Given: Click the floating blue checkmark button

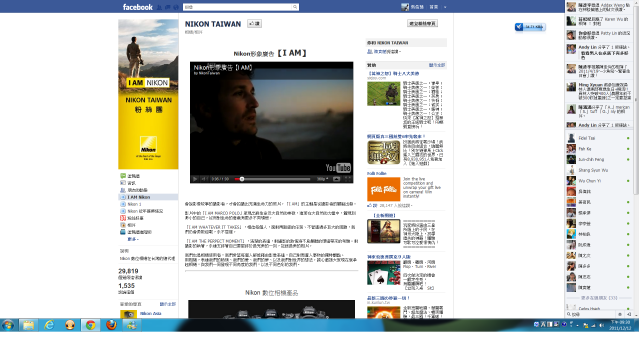Looking at the screenshot, I should [x=530, y=27].
